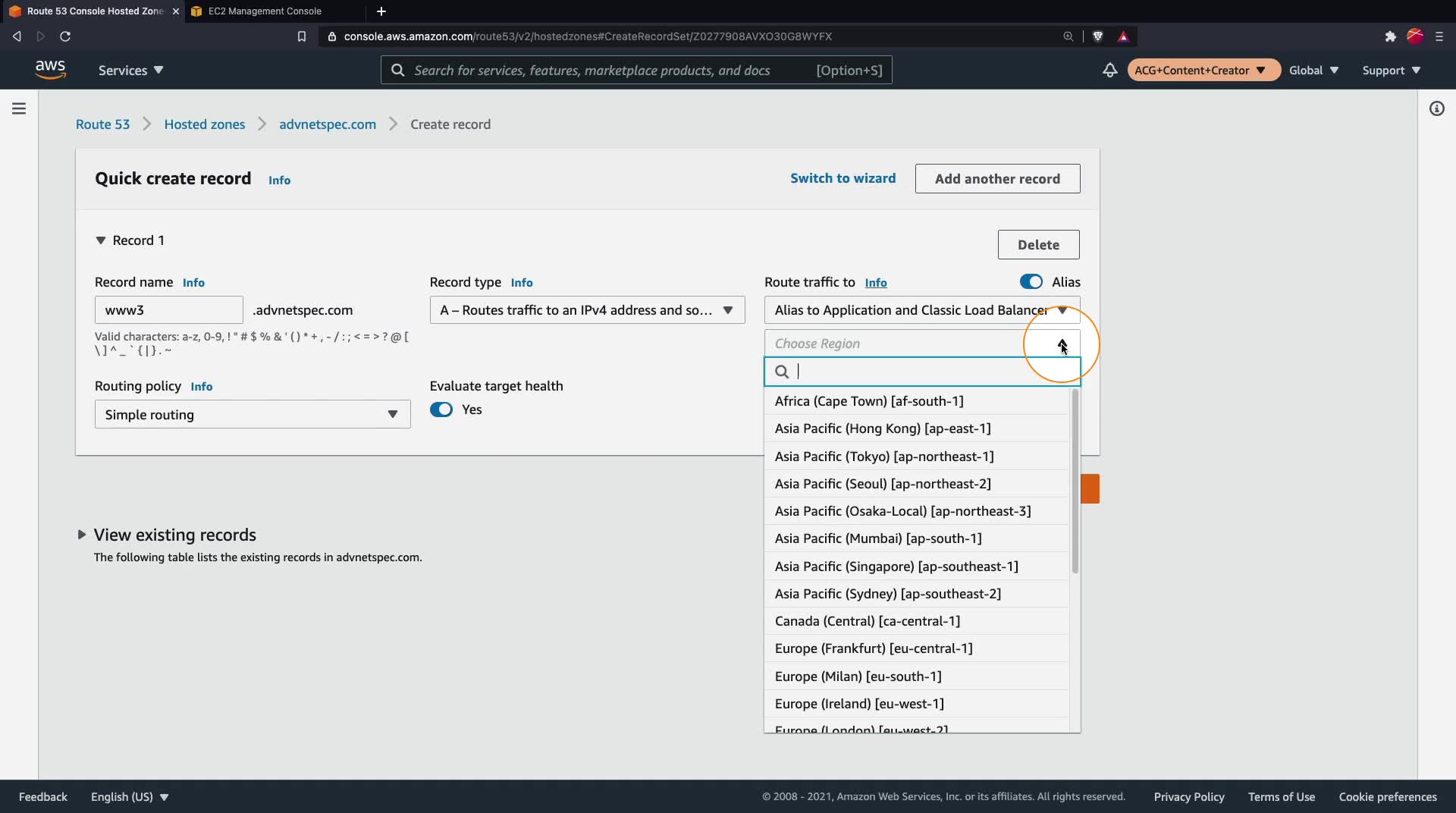This screenshot has width=1456, height=813.
Task: Delete Record 1 with Delete button
Action: click(1038, 245)
